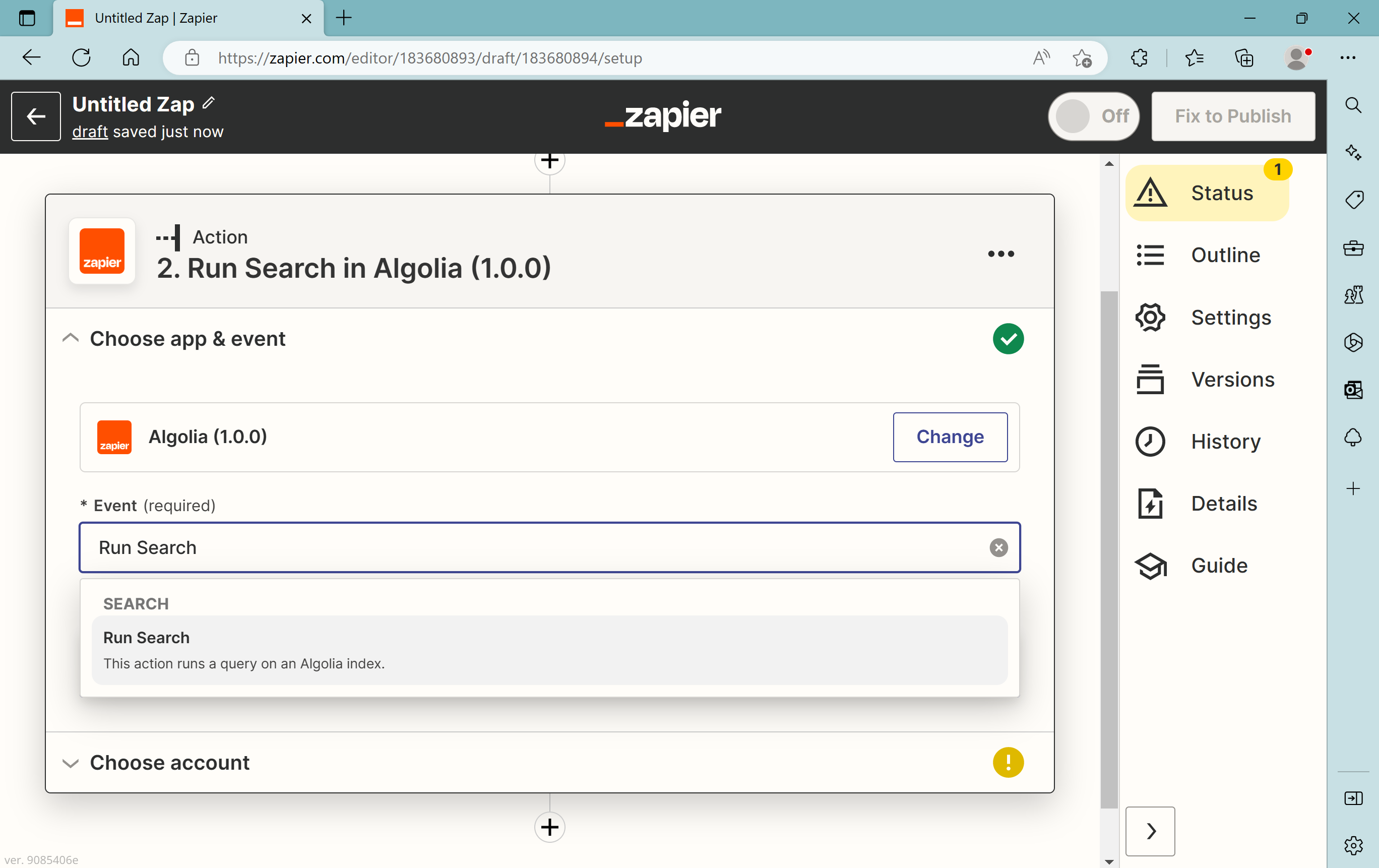Click the Zapier logo in header
This screenshot has height=868, width=1379.
tap(663, 116)
